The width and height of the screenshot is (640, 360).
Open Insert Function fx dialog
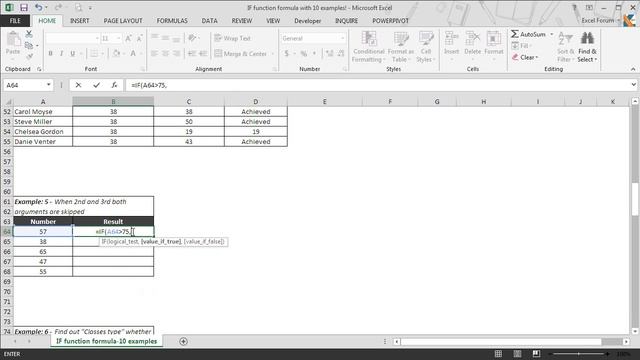click(x=114, y=85)
